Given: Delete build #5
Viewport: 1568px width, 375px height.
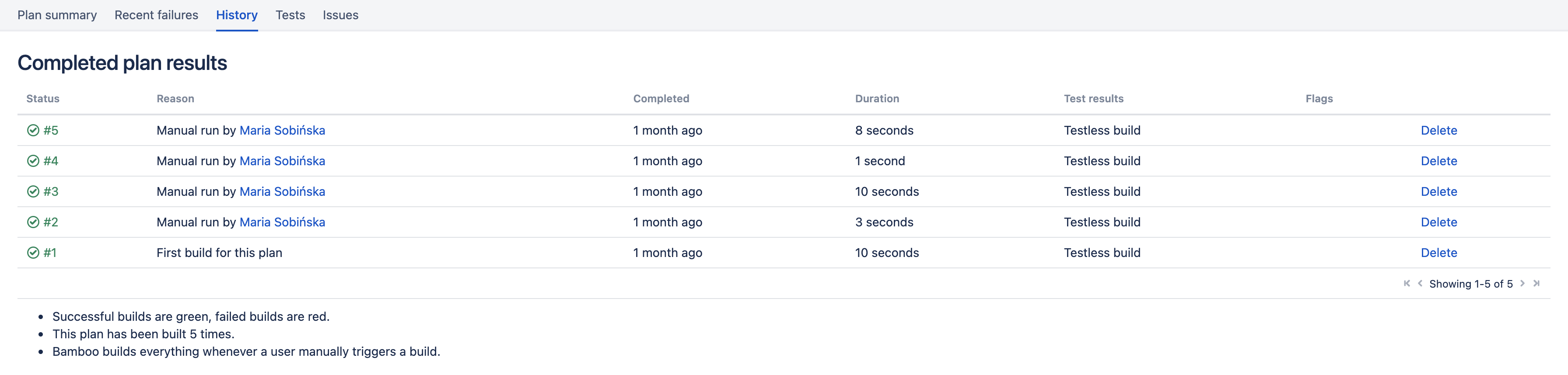Looking at the screenshot, I should tap(1439, 130).
